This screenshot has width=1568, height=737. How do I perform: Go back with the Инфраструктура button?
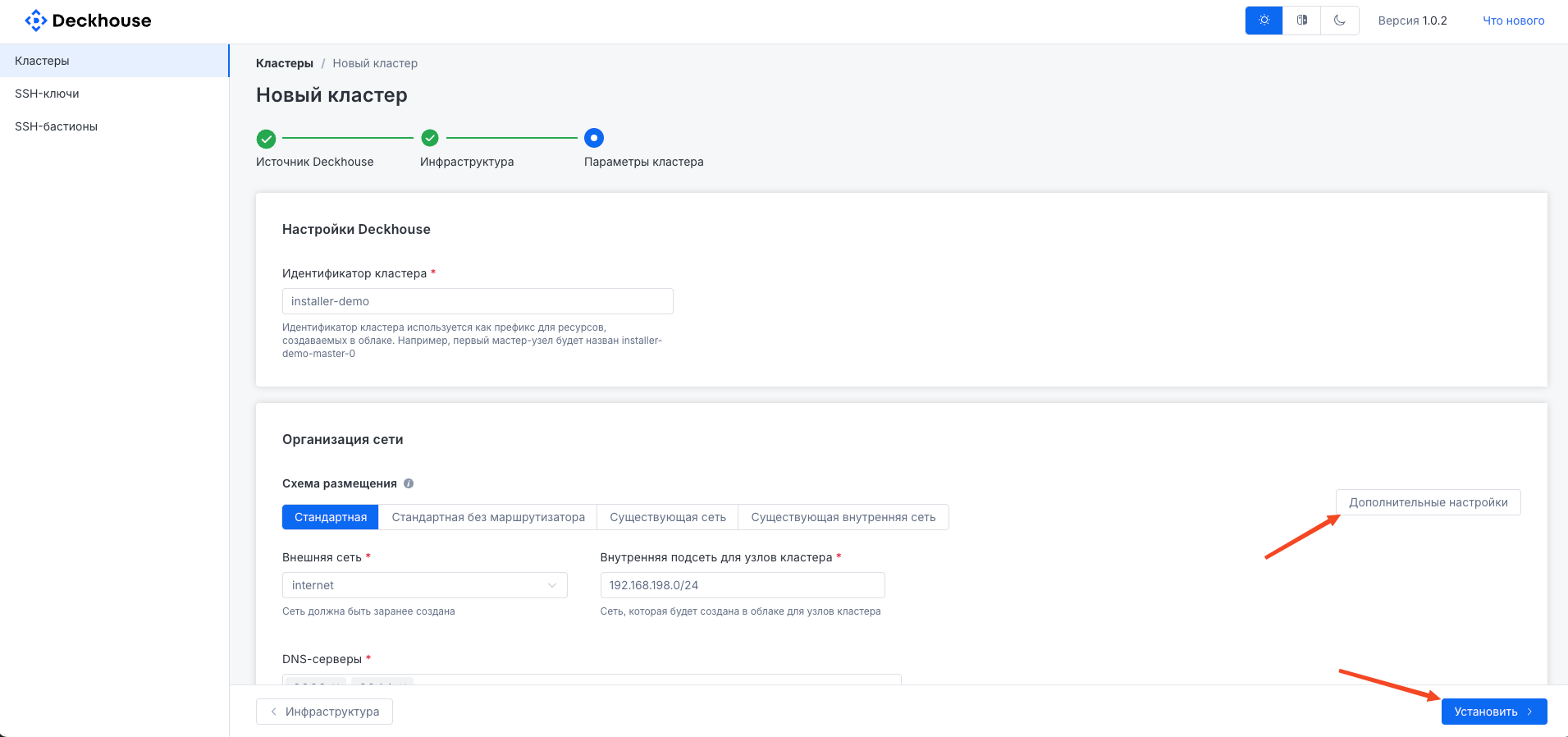click(x=324, y=712)
